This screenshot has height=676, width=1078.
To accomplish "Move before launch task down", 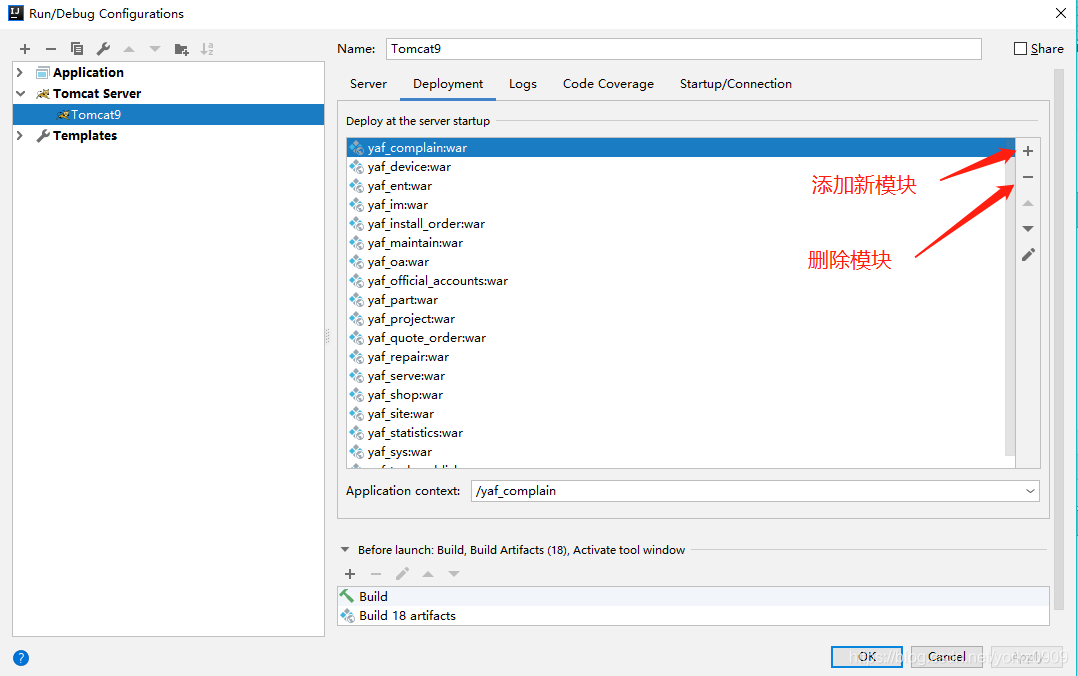I will (454, 574).
